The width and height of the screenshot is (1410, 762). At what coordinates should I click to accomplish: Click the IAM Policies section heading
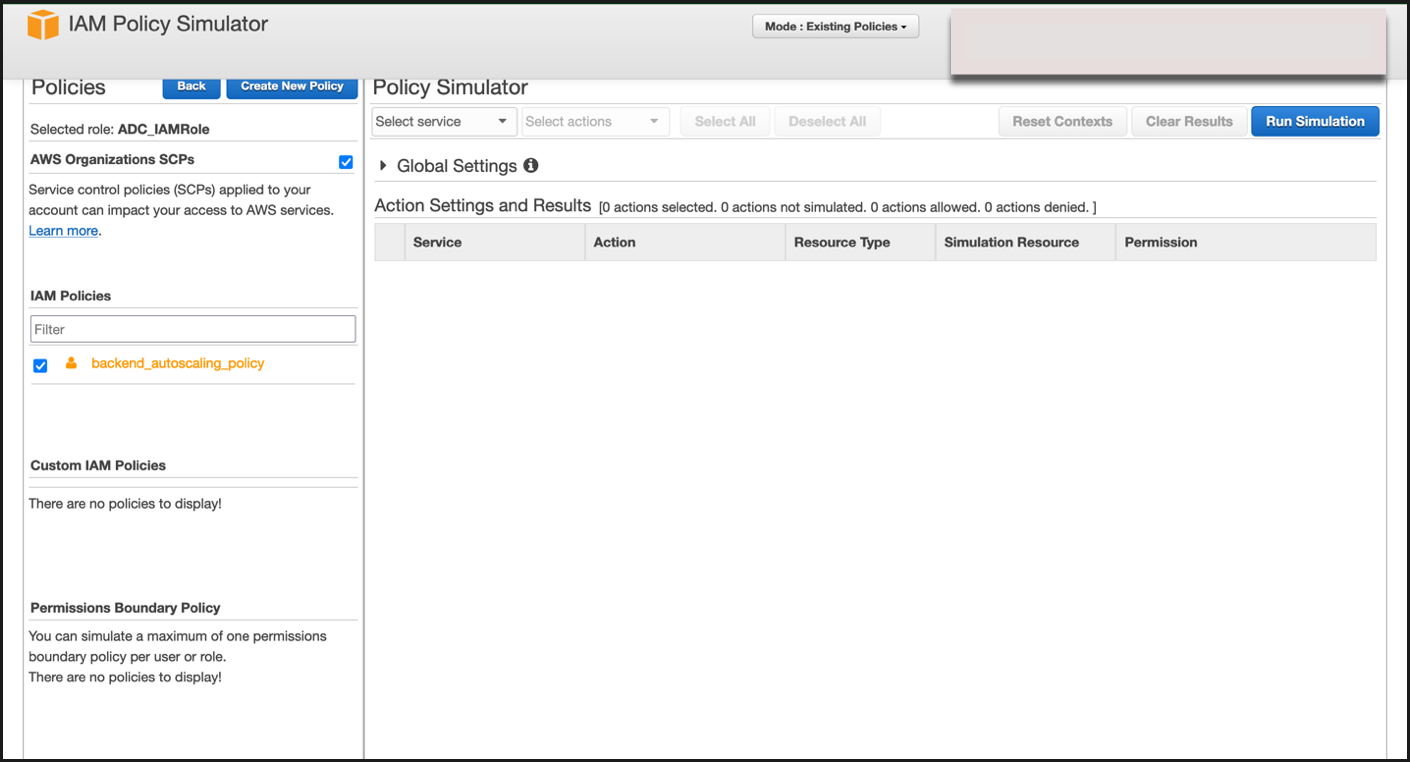[71, 296]
